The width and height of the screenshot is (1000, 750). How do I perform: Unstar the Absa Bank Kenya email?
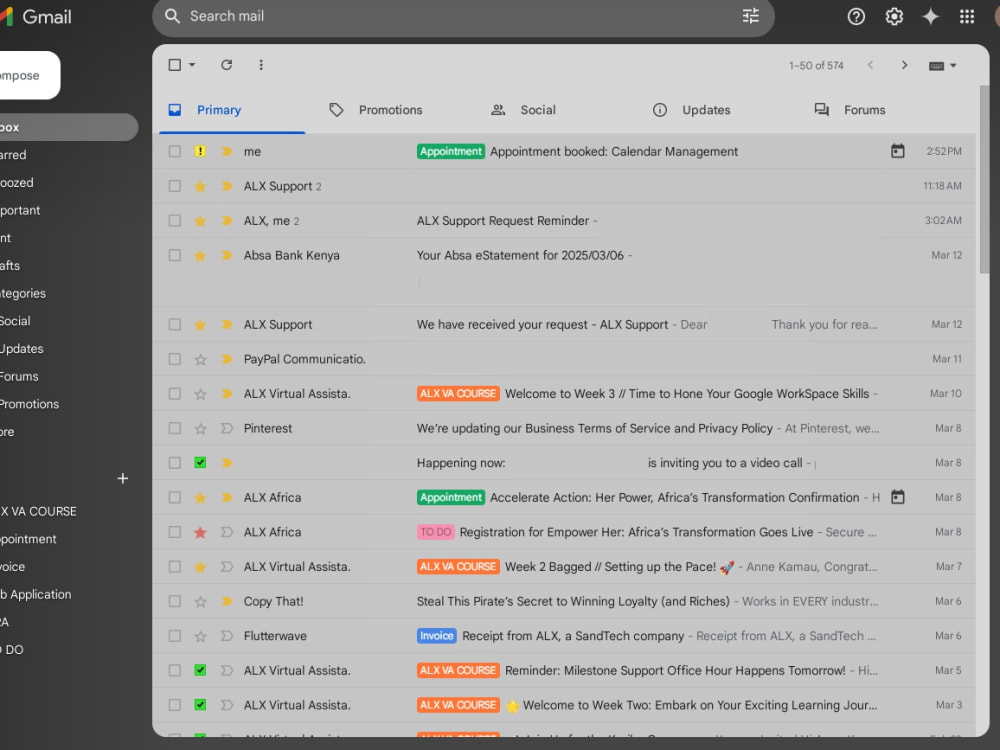click(x=200, y=256)
